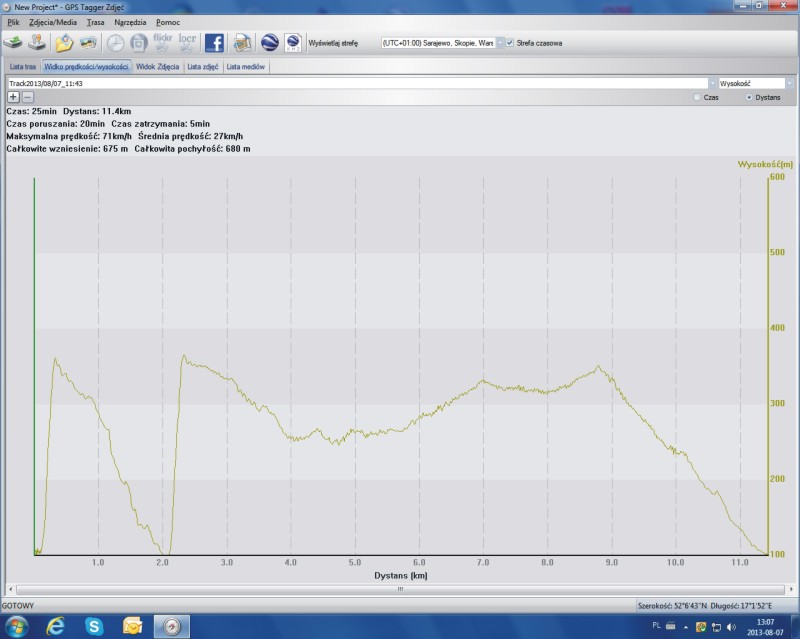Click the volume speaker tray icon

pos(732,627)
